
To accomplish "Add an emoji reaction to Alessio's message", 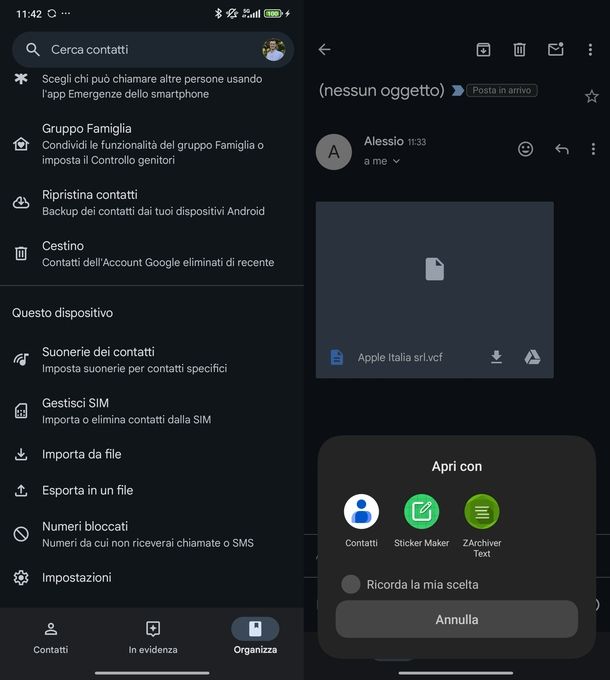I will pos(525,149).
